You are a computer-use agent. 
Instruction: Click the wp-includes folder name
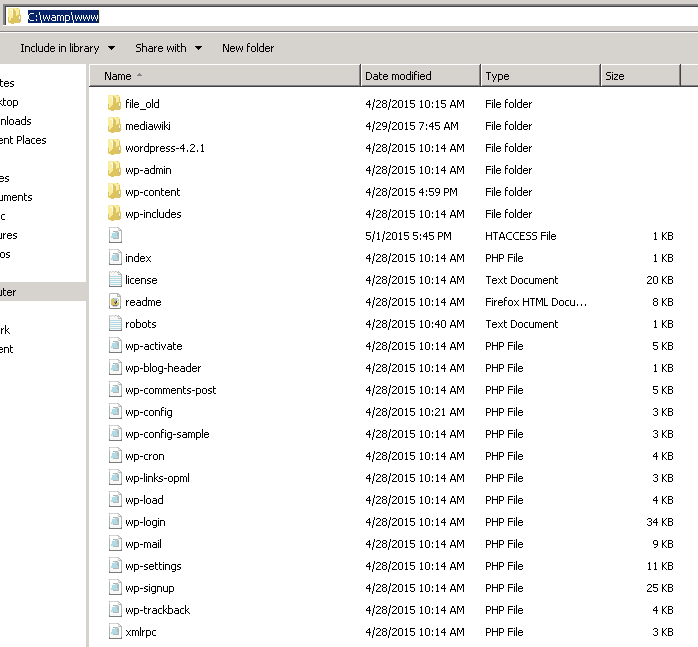(x=153, y=214)
